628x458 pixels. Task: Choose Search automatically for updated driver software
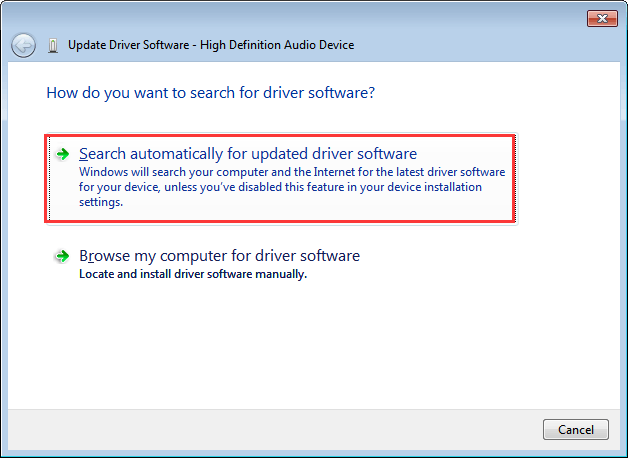click(247, 154)
